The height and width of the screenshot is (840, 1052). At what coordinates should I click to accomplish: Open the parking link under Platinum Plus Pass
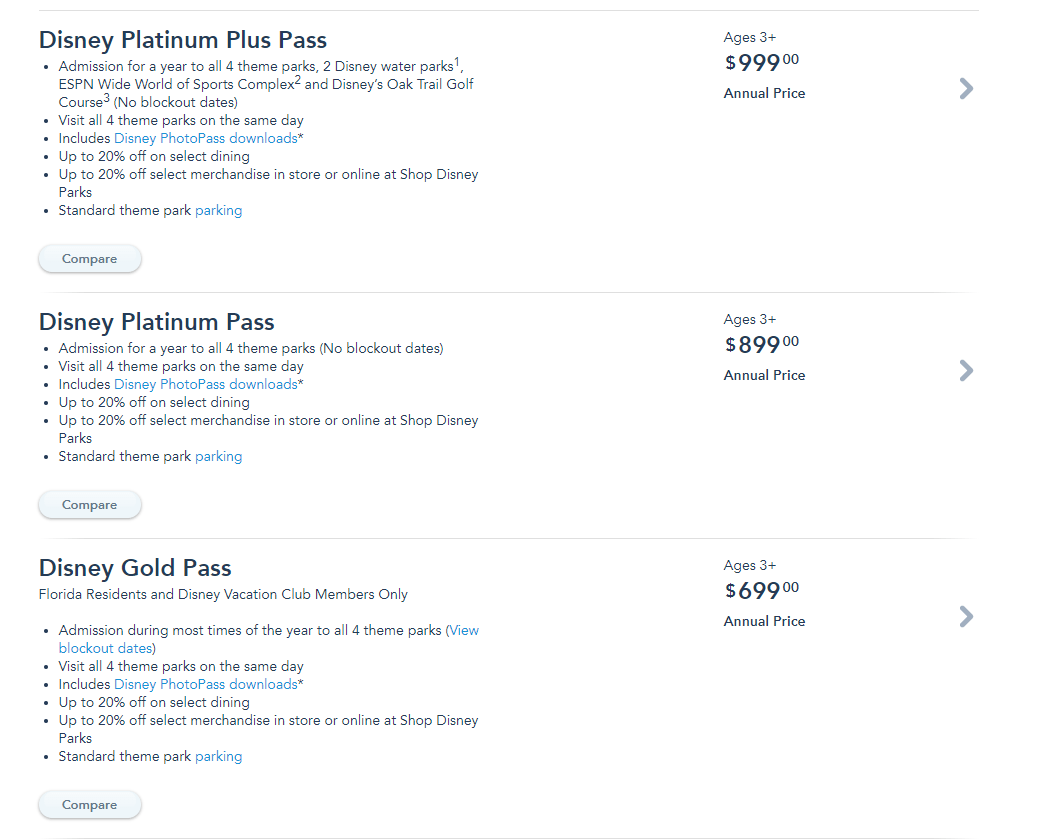coord(218,210)
